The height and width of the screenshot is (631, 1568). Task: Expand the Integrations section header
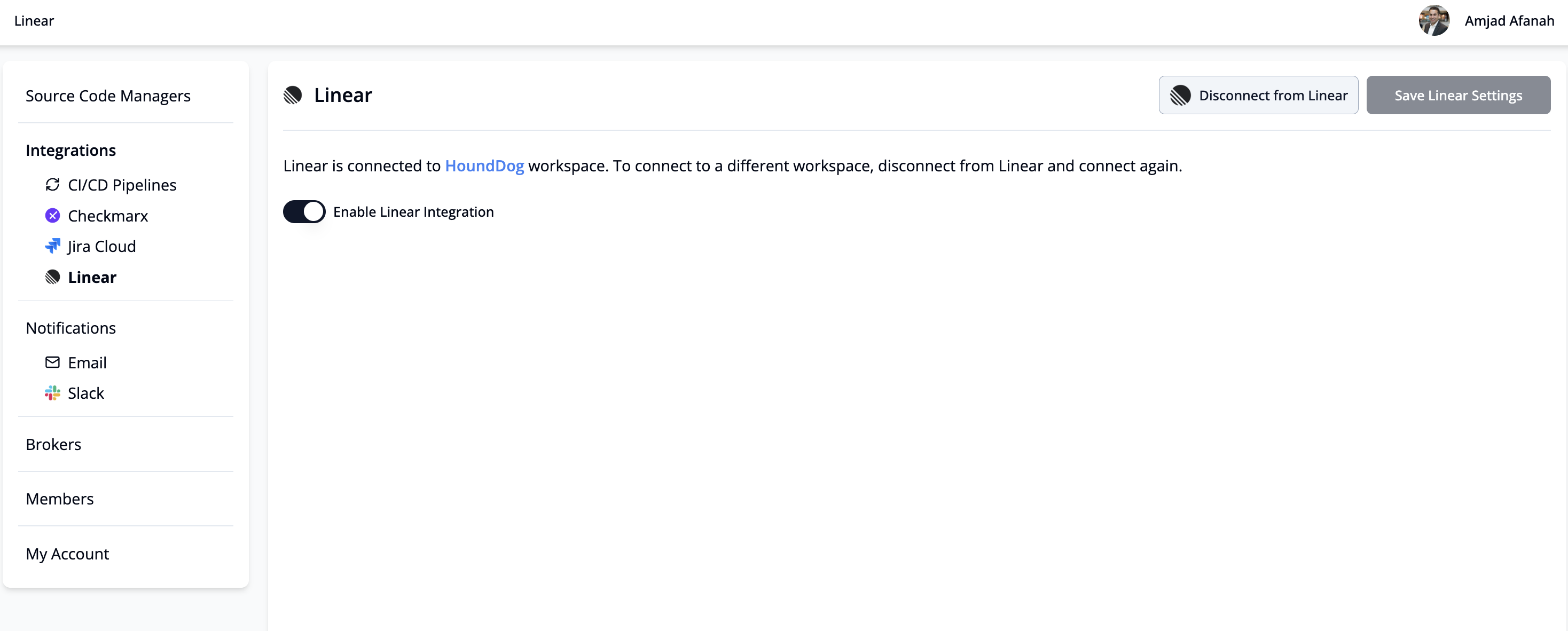[x=70, y=151]
